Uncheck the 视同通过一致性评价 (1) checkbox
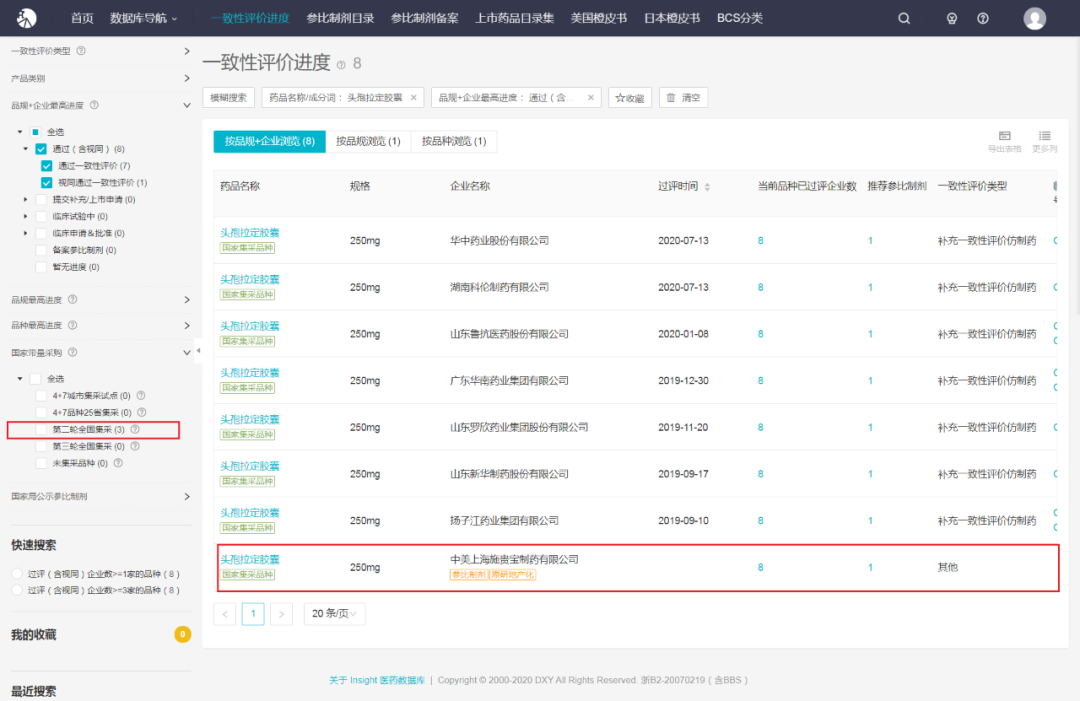Screen dimensions: 1080x701 [x=47, y=182]
